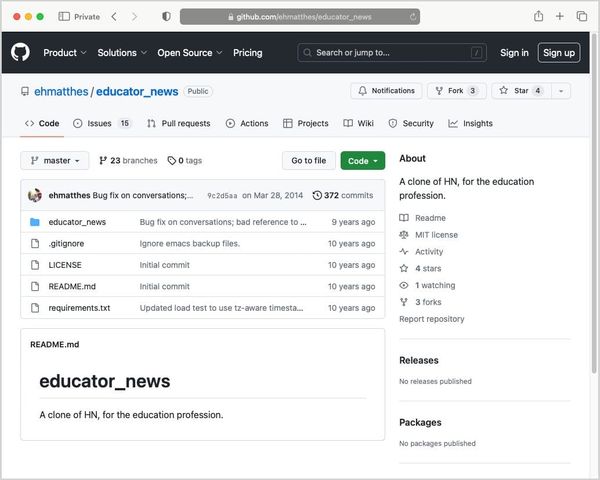Star the repository
The width and height of the screenshot is (600, 480).
point(521,91)
